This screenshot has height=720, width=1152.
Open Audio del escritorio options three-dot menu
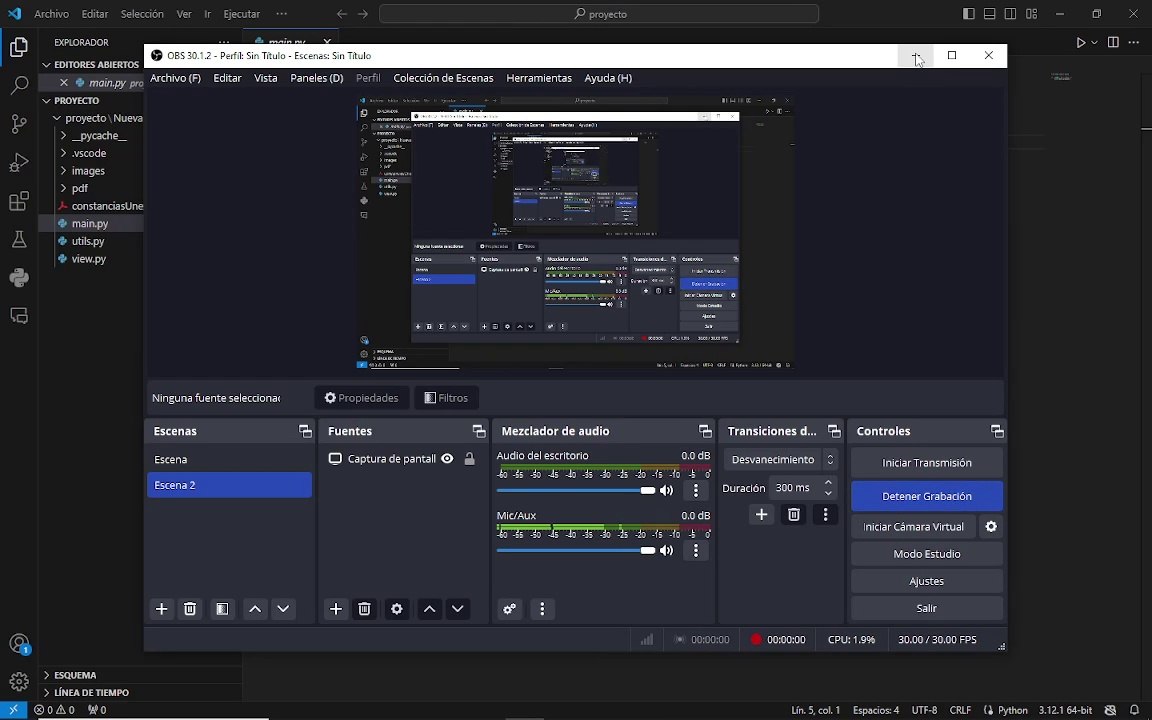point(696,490)
